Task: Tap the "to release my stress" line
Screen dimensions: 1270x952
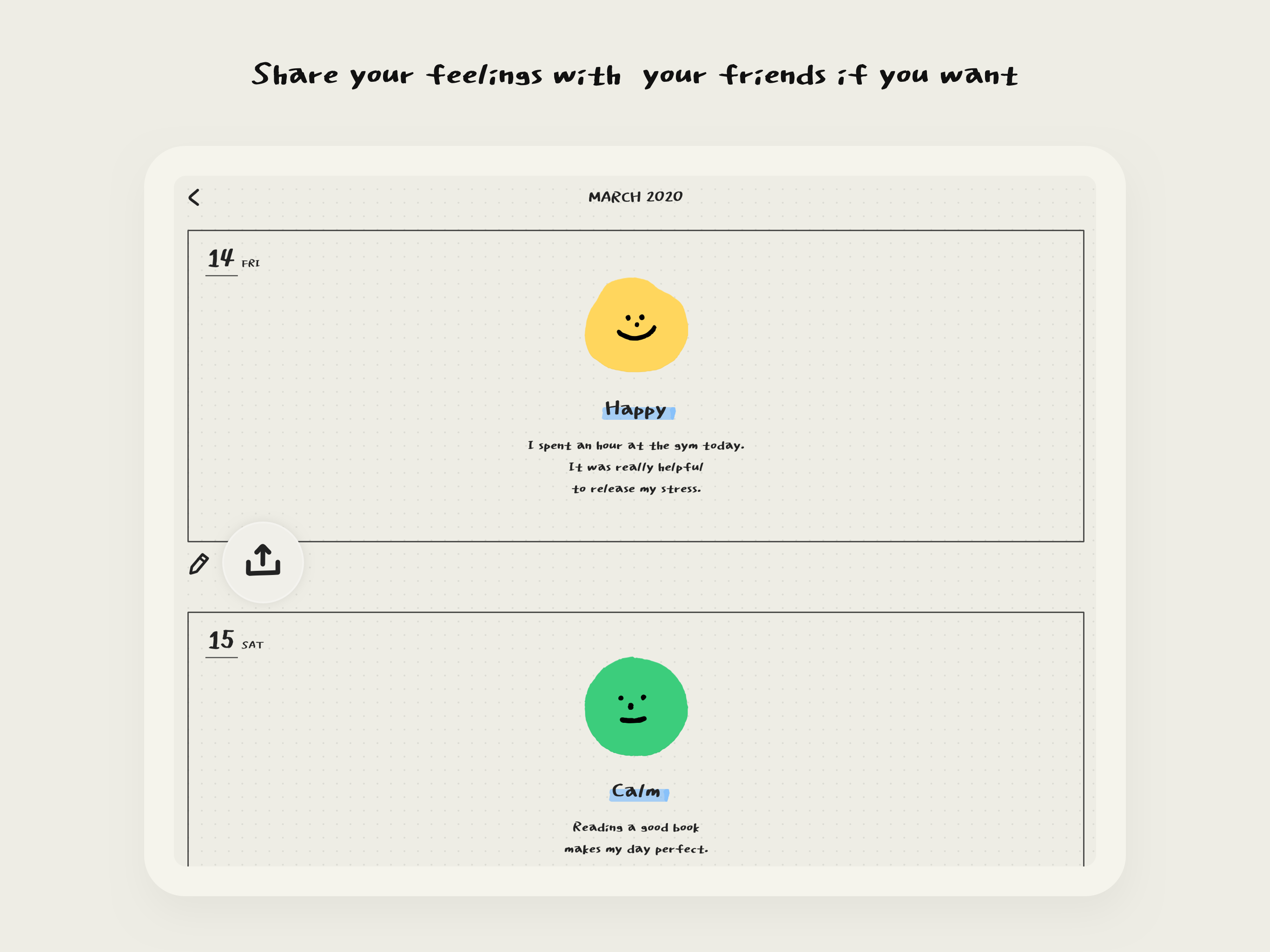Action: (x=635, y=489)
